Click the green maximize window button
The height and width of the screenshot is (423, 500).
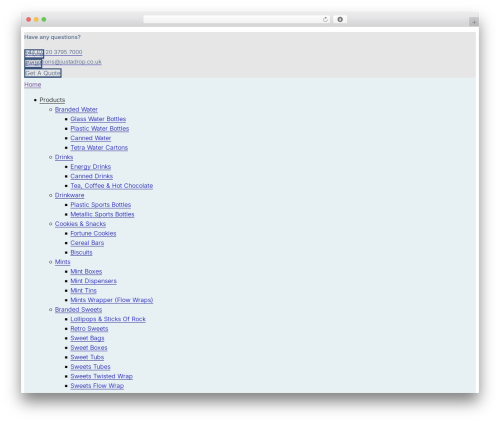click(x=44, y=20)
